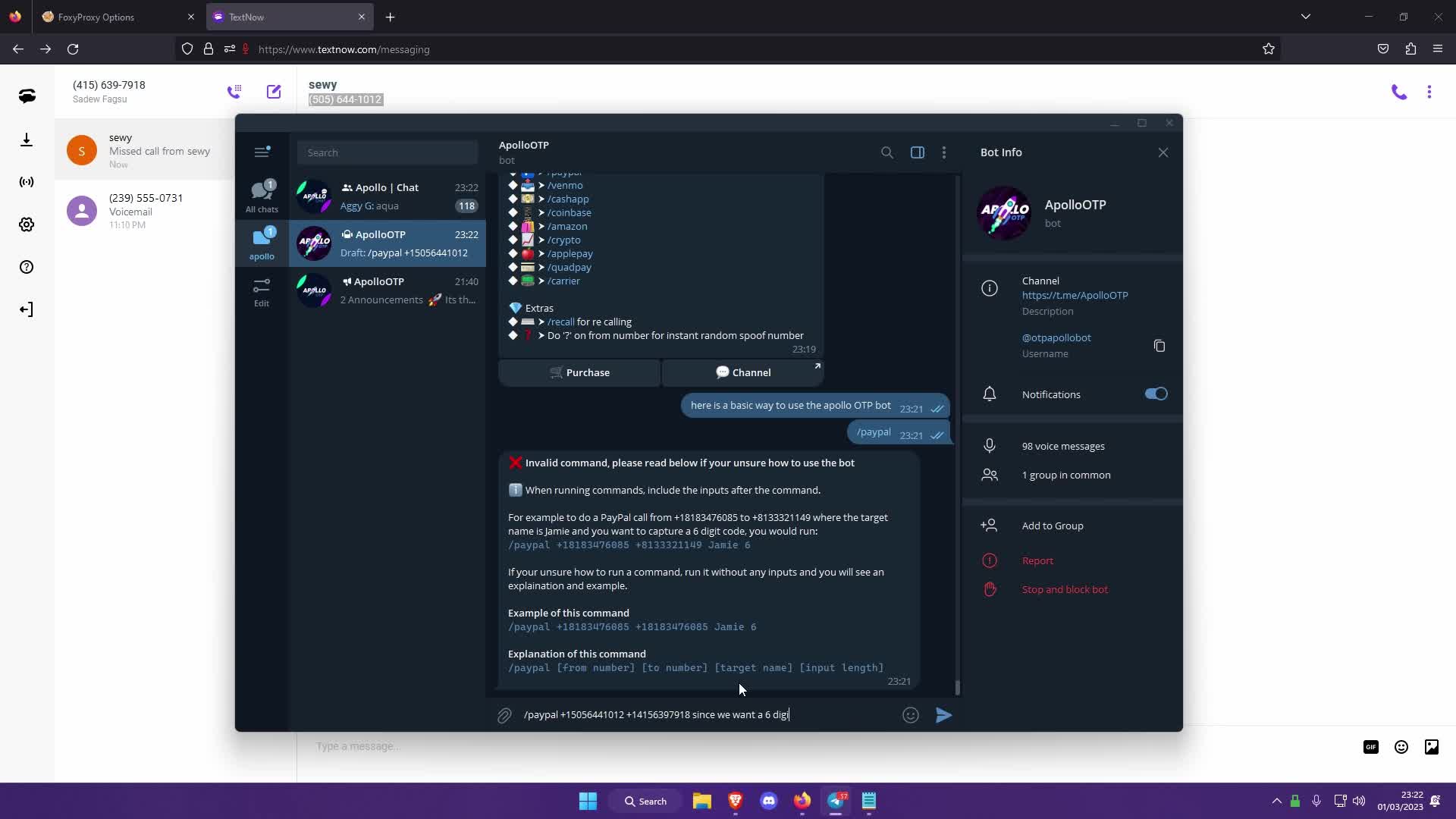Toggle the bot Notifications switch
This screenshot has width=1456, height=819.
coord(1156,394)
